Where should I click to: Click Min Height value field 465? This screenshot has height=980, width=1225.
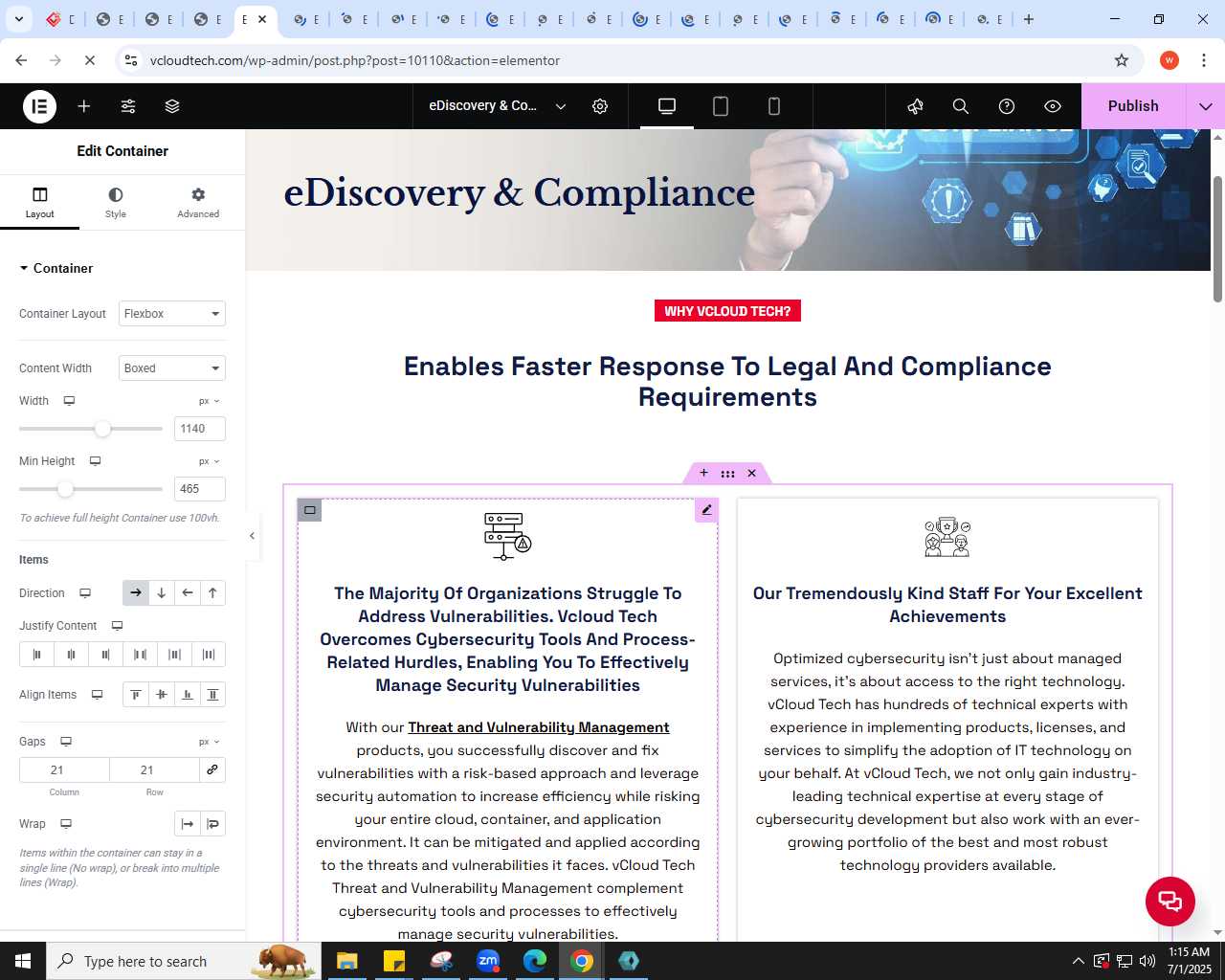[200, 489]
